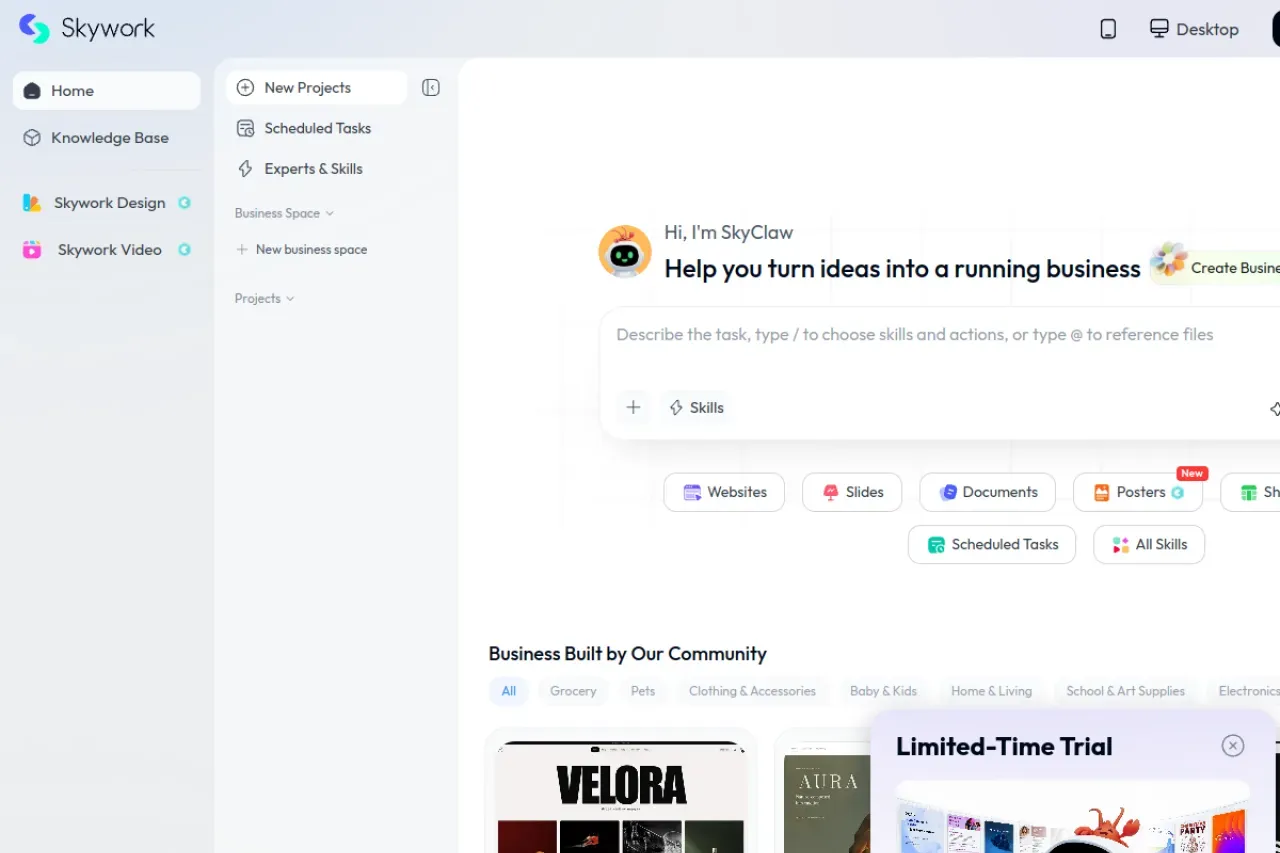Viewport: 1280px width, 853px height.
Task: Open Experts & Skills
Action: pyautogui.click(x=316, y=169)
